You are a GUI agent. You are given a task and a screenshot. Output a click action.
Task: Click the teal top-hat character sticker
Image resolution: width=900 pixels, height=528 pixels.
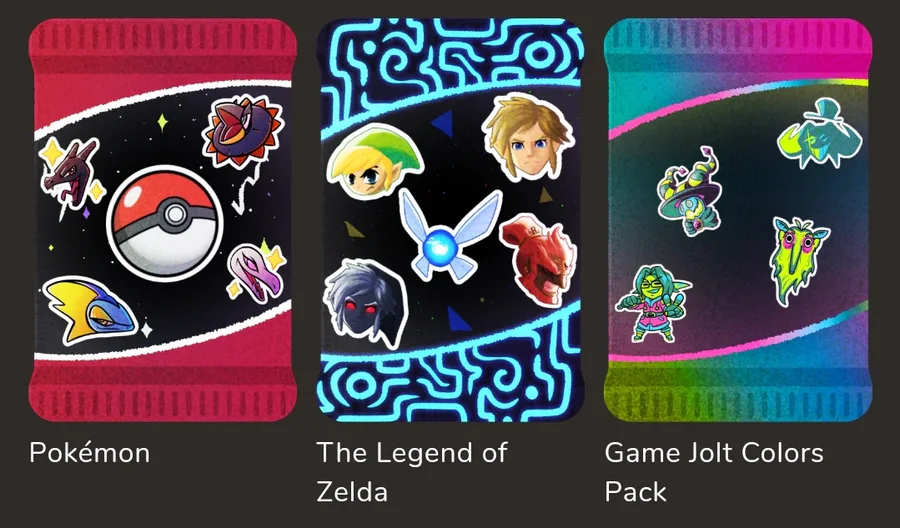tap(820, 135)
